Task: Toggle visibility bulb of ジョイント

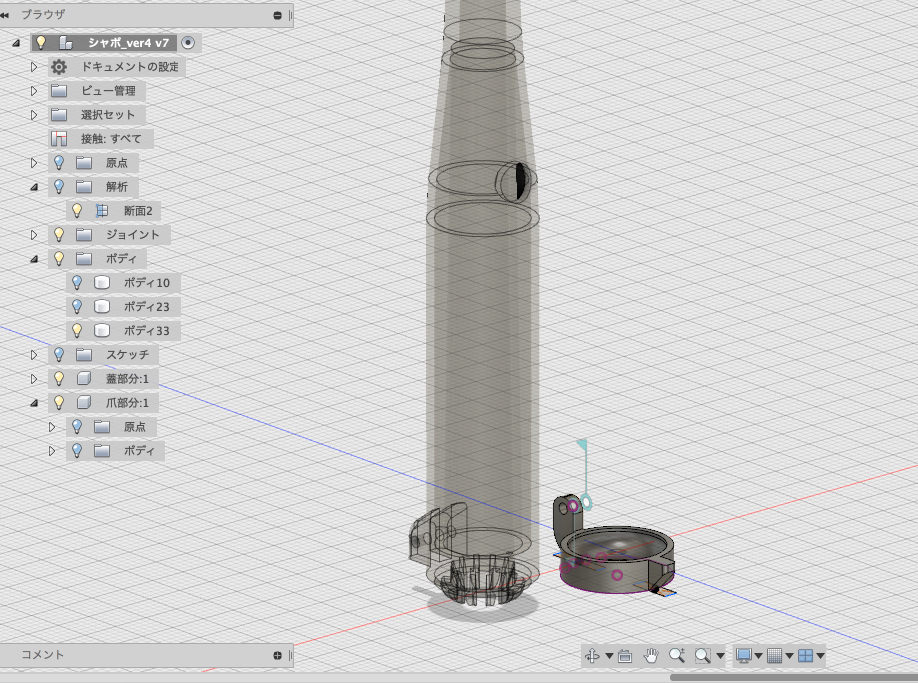Action: pos(59,234)
